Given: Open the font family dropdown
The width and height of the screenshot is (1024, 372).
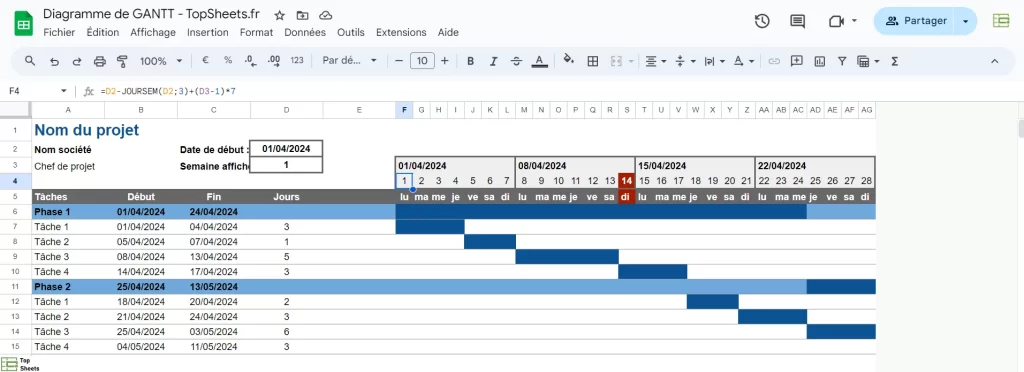Looking at the screenshot, I should click(x=349, y=60).
